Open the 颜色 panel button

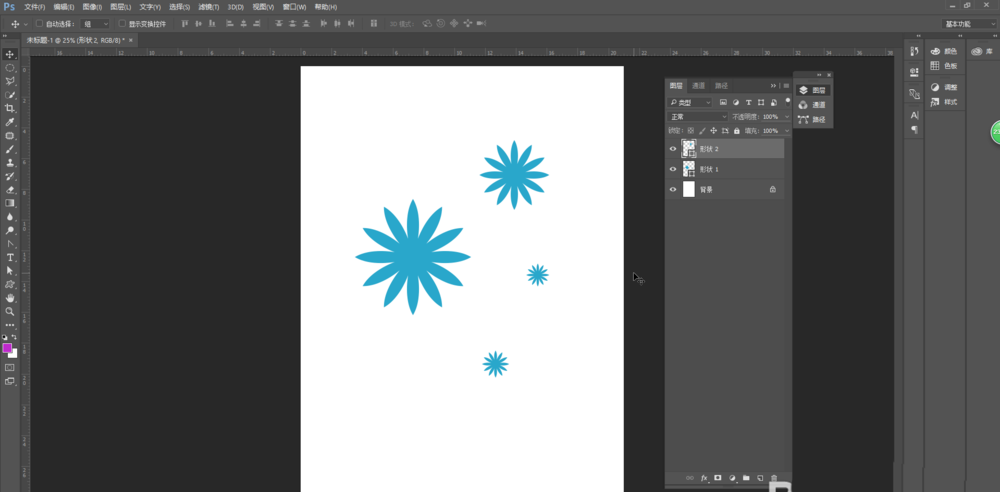[945, 51]
